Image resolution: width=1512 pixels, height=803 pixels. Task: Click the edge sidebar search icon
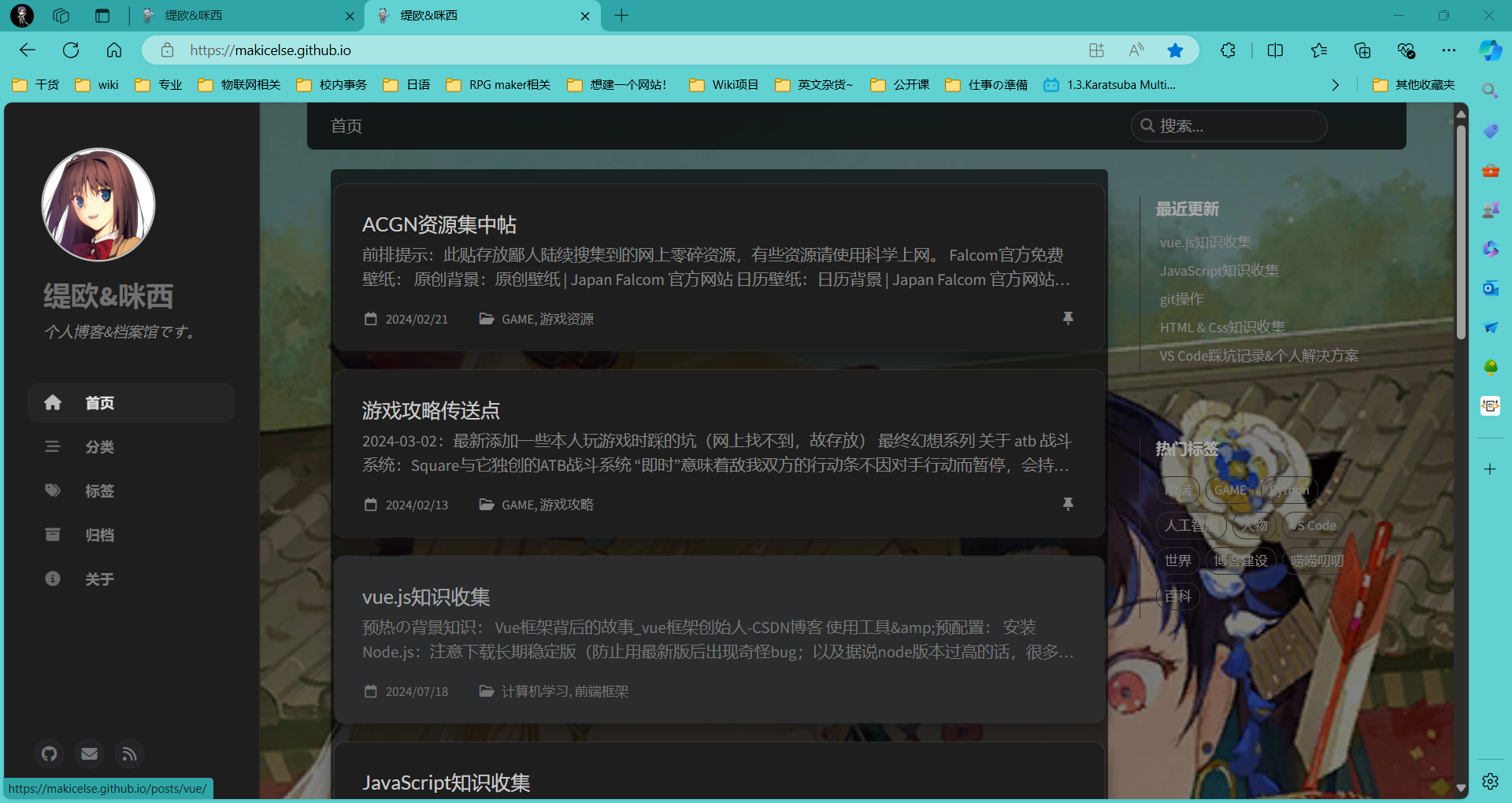pyautogui.click(x=1490, y=91)
